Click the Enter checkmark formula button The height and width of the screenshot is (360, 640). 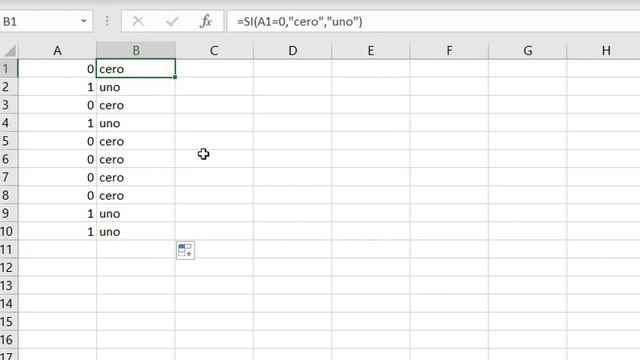click(172, 21)
